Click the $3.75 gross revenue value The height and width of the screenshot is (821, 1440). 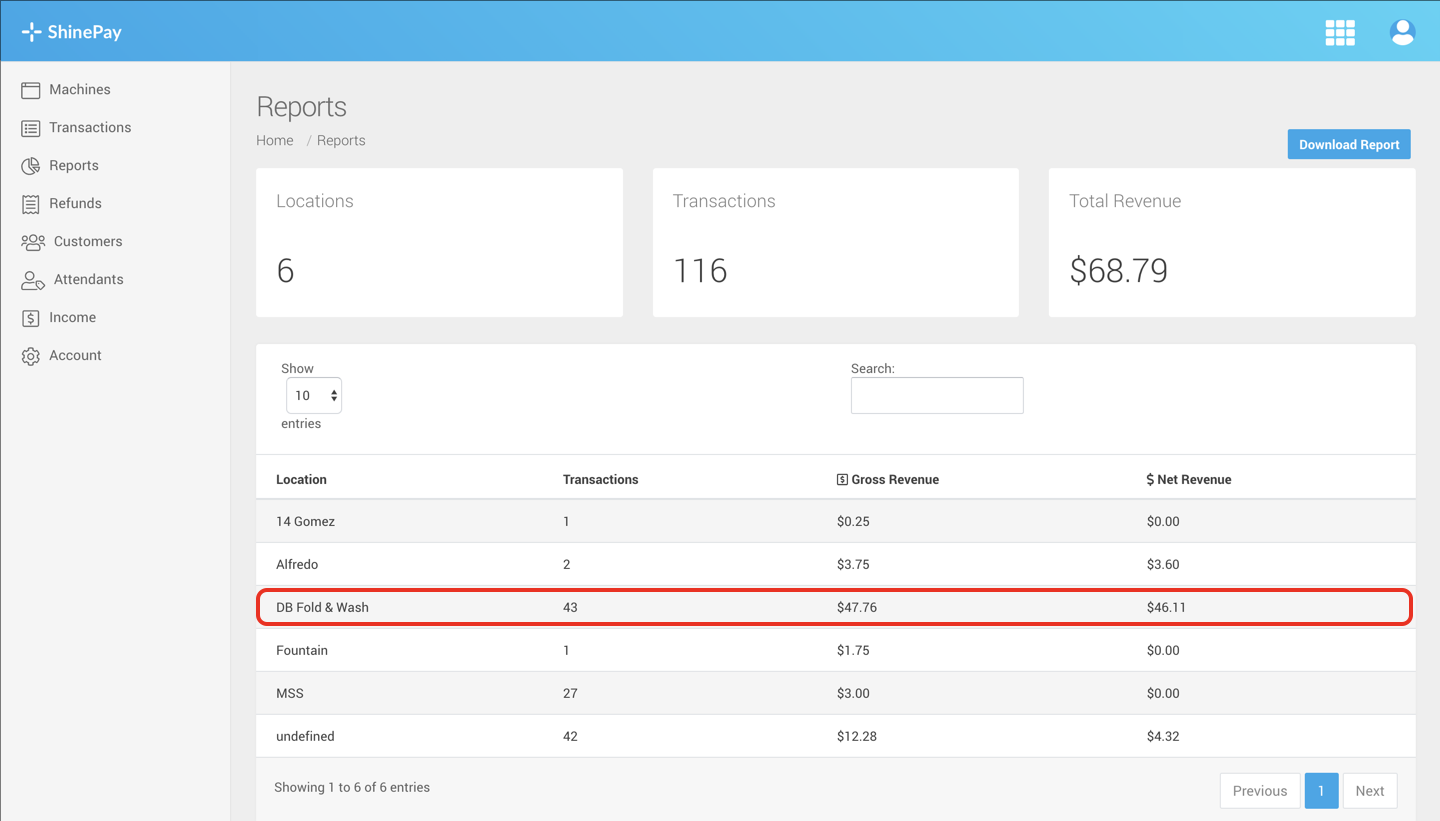853,564
